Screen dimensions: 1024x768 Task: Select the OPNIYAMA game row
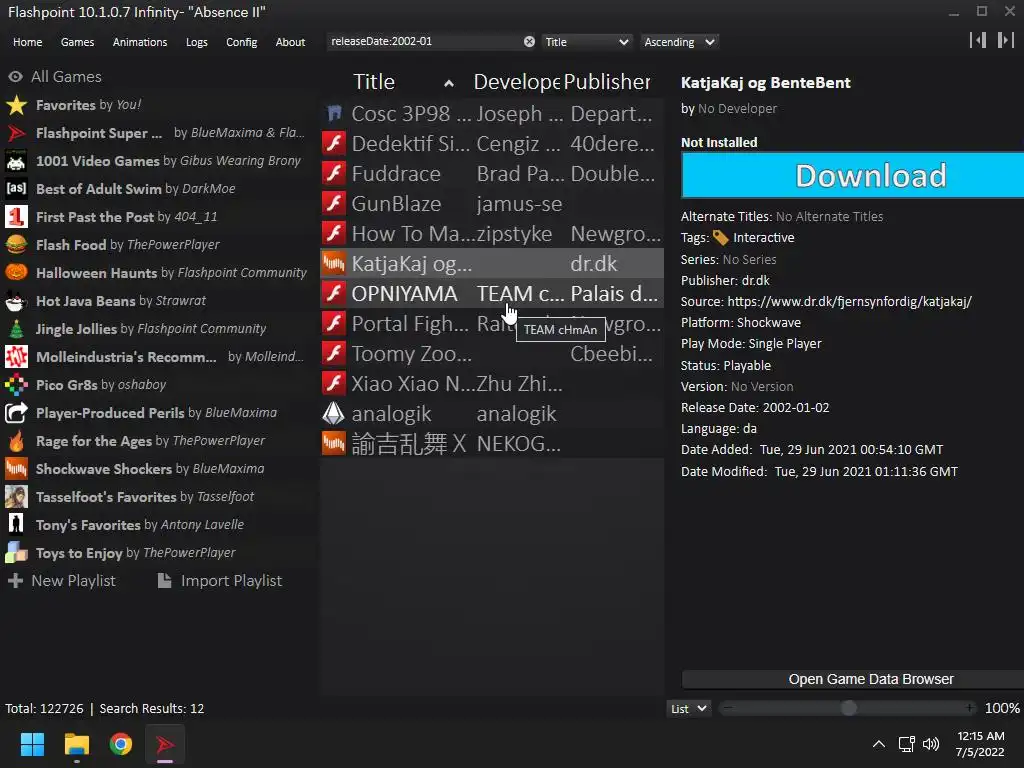coord(492,294)
